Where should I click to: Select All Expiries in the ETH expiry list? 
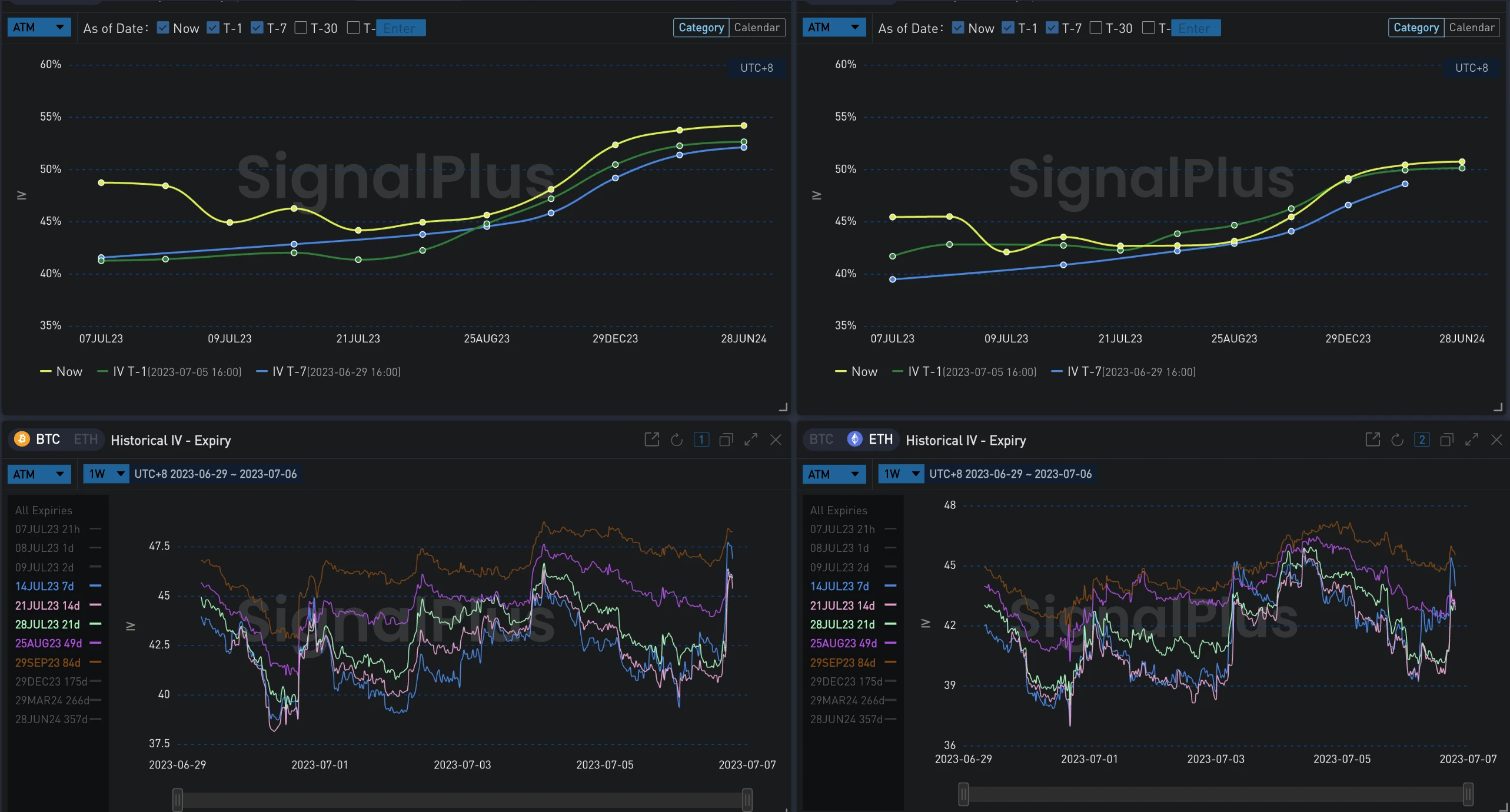[x=839, y=510]
